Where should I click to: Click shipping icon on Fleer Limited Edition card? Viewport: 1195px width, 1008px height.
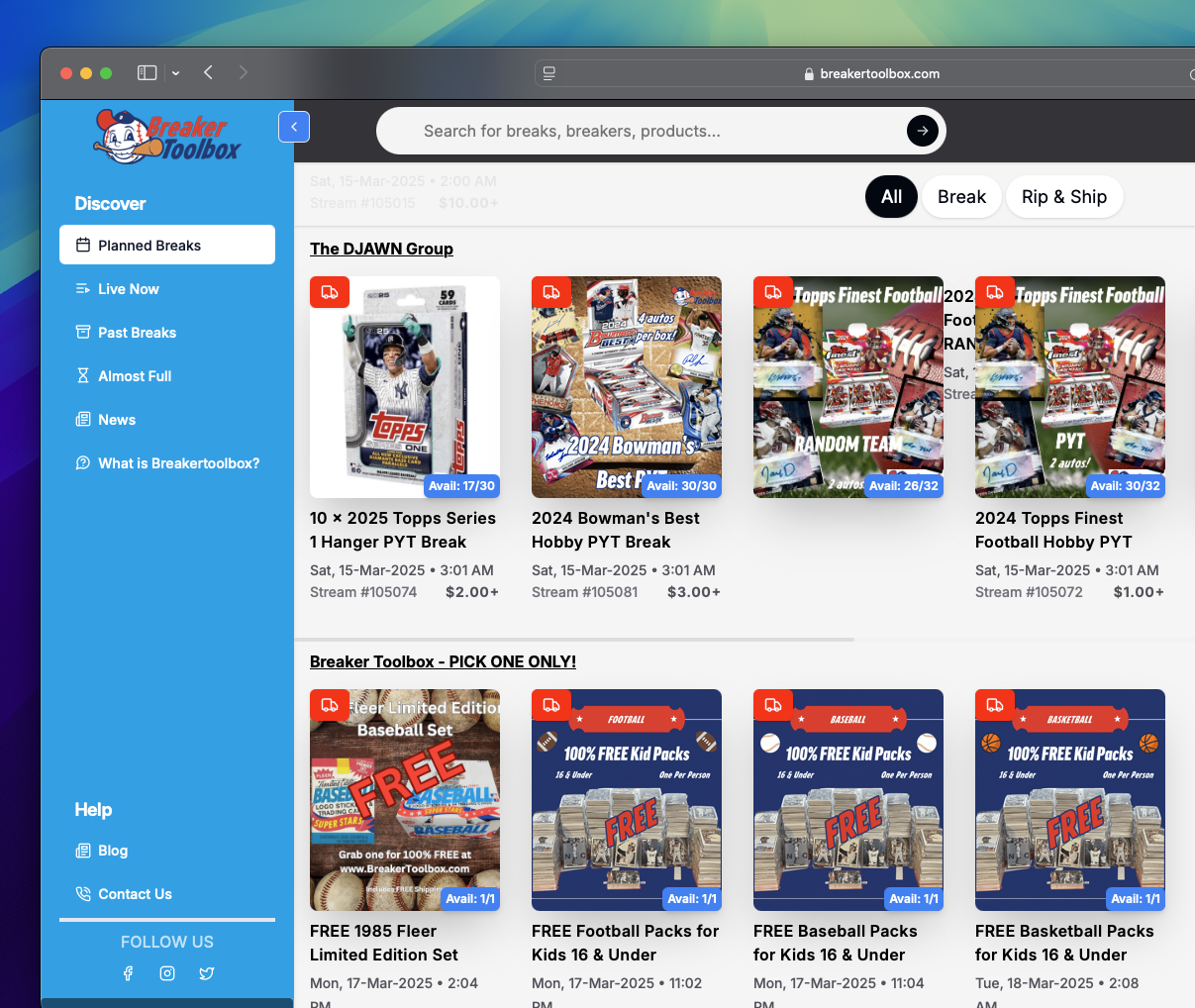click(x=330, y=705)
